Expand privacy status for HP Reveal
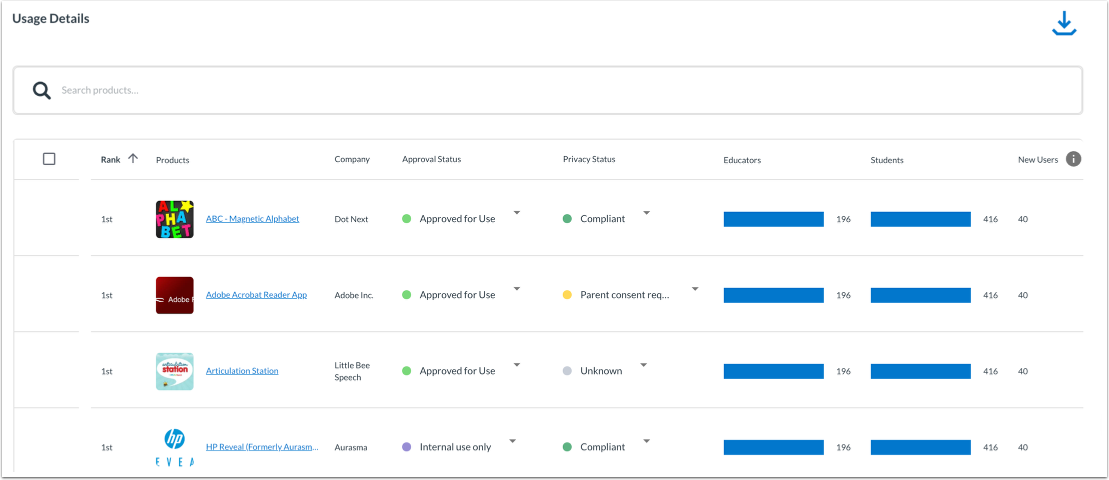1109x480 pixels. 646,441
